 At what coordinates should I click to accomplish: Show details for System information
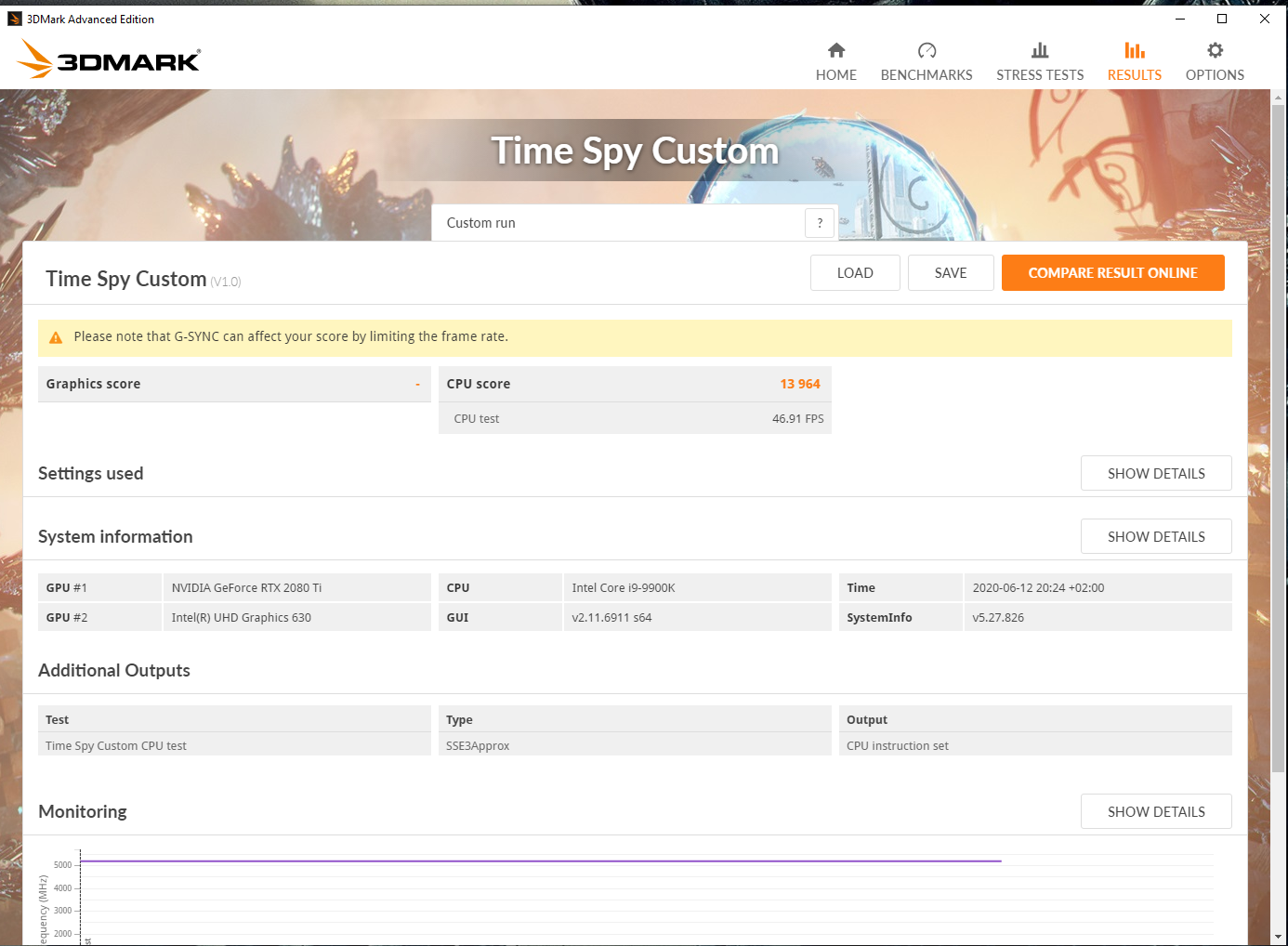coord(1156,536)
